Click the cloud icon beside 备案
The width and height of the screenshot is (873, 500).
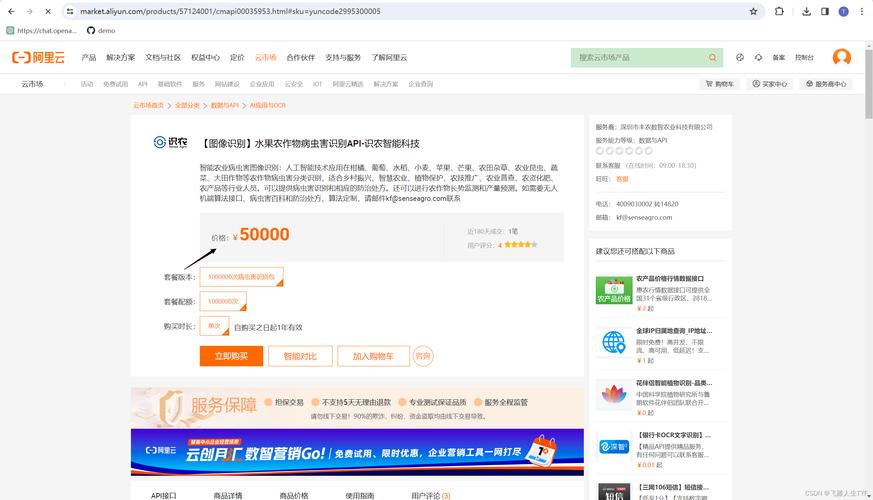[758, 57]
